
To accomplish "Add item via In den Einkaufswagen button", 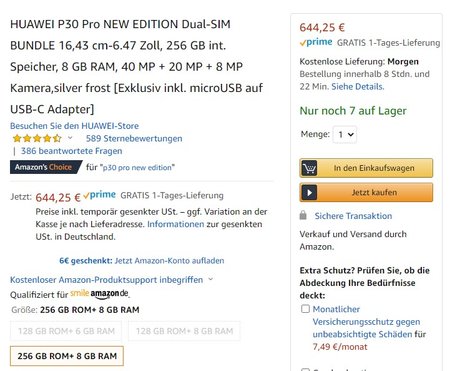I will click(366, 168).
